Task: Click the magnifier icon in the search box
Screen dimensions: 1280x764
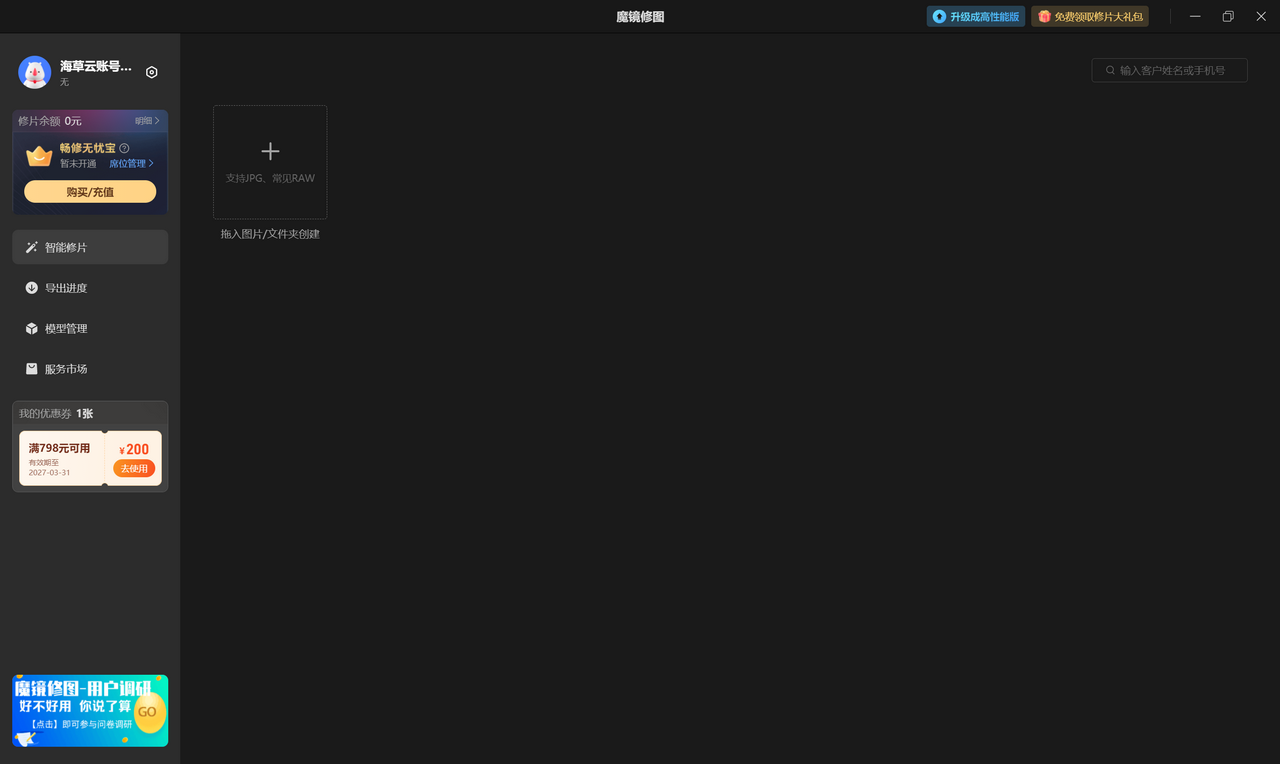Action: 1110,70
